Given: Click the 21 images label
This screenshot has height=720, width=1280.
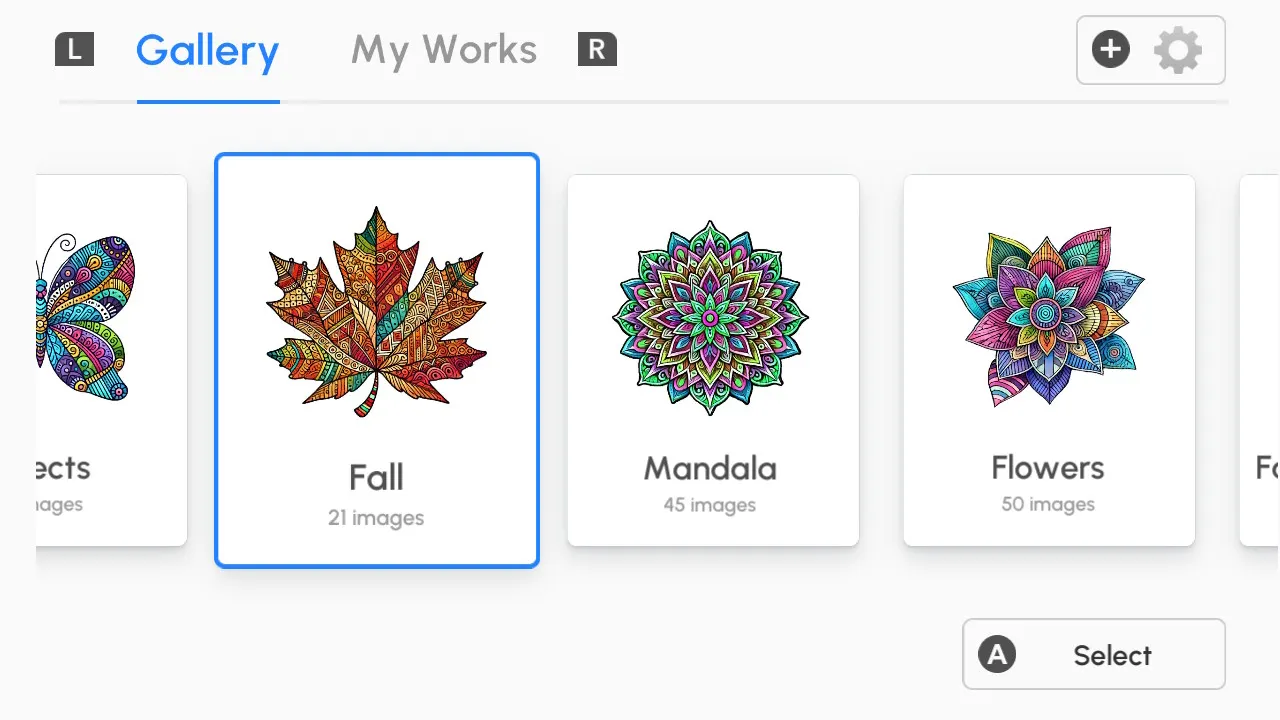Looking at the screenshot, I should click(x=376, y=518).
